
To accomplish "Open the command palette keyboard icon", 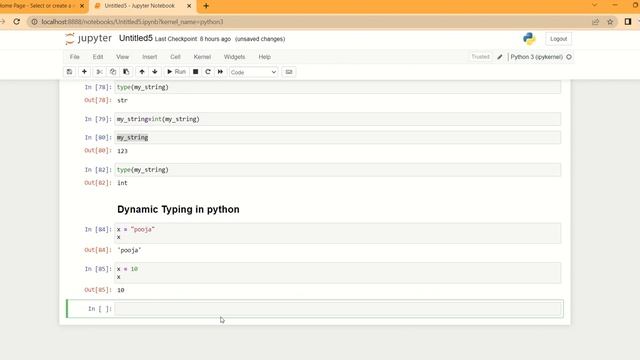I will click(289, 72).
